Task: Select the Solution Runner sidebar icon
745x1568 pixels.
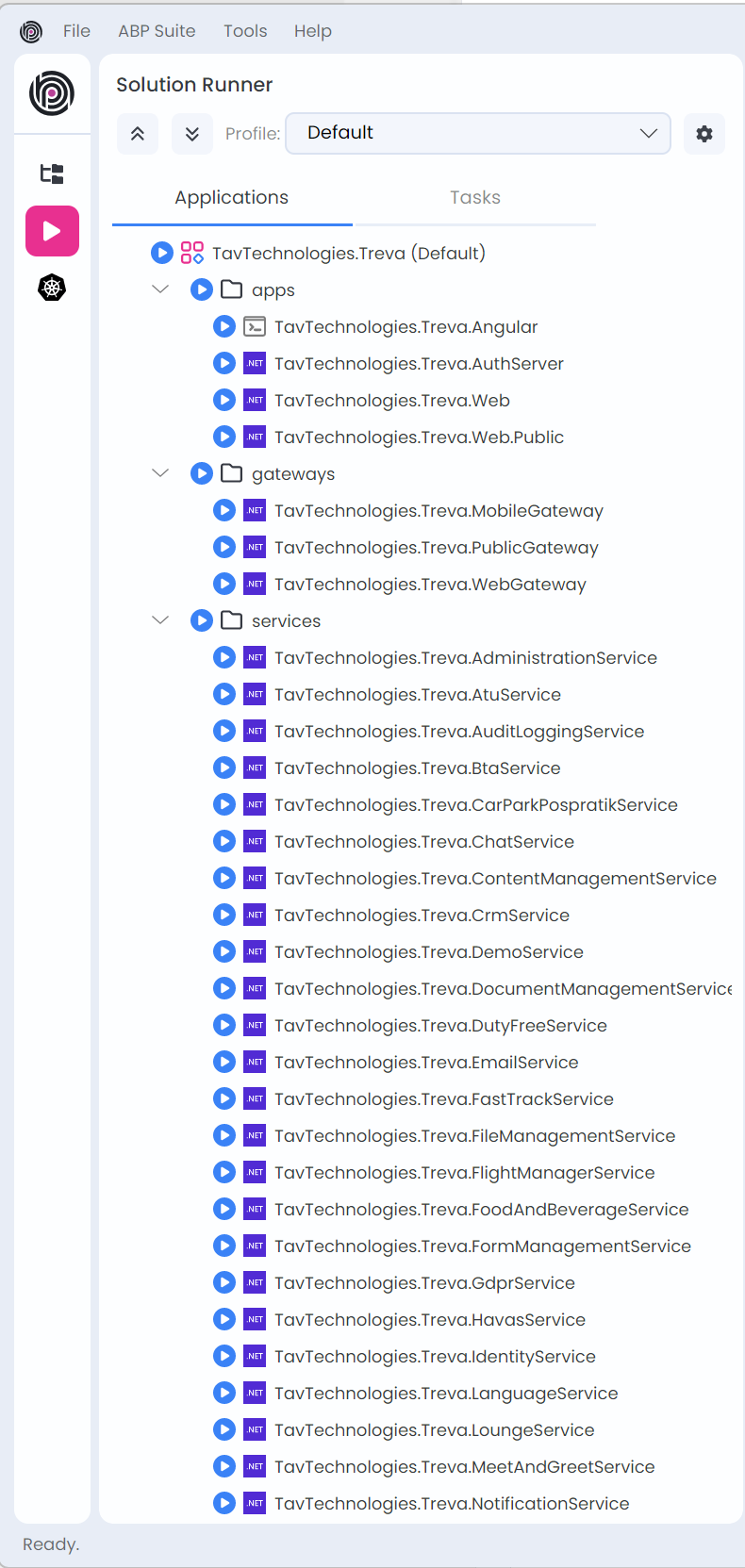Action: (52, 231)
